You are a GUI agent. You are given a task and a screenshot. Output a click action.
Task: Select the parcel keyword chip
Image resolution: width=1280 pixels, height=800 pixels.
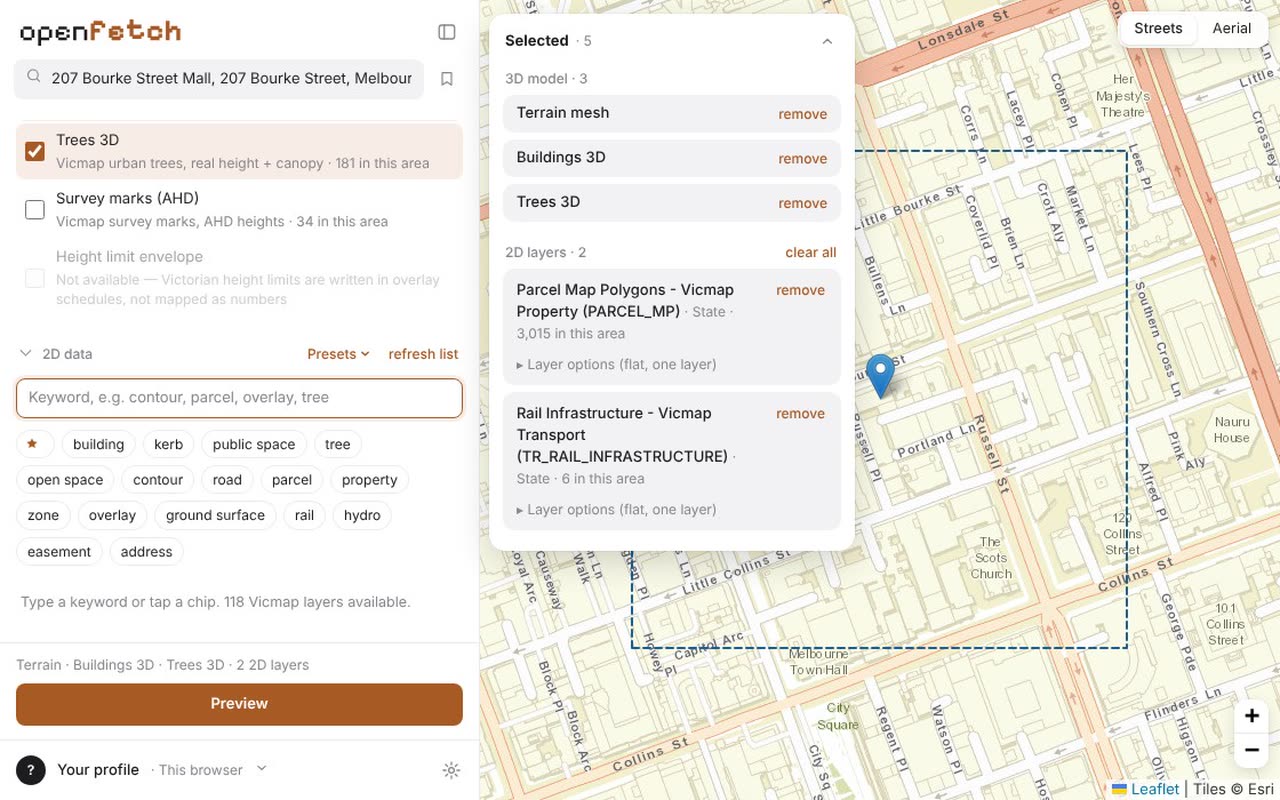coord(292,480)
